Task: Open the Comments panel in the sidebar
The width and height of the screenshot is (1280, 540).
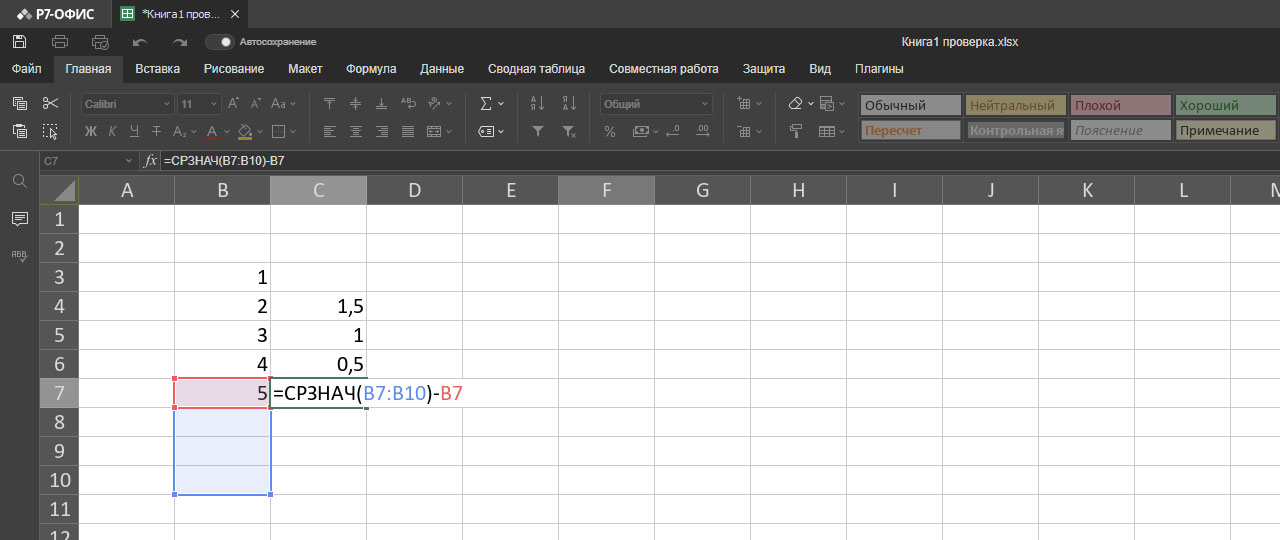Action: click(x=19, y=218)
